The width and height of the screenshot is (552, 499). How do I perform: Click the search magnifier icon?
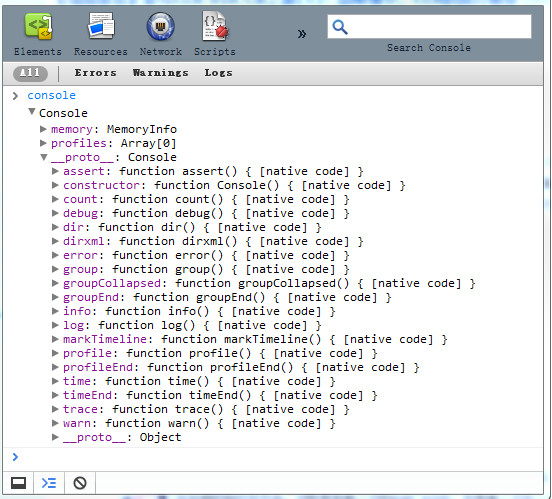coord(340,27)
